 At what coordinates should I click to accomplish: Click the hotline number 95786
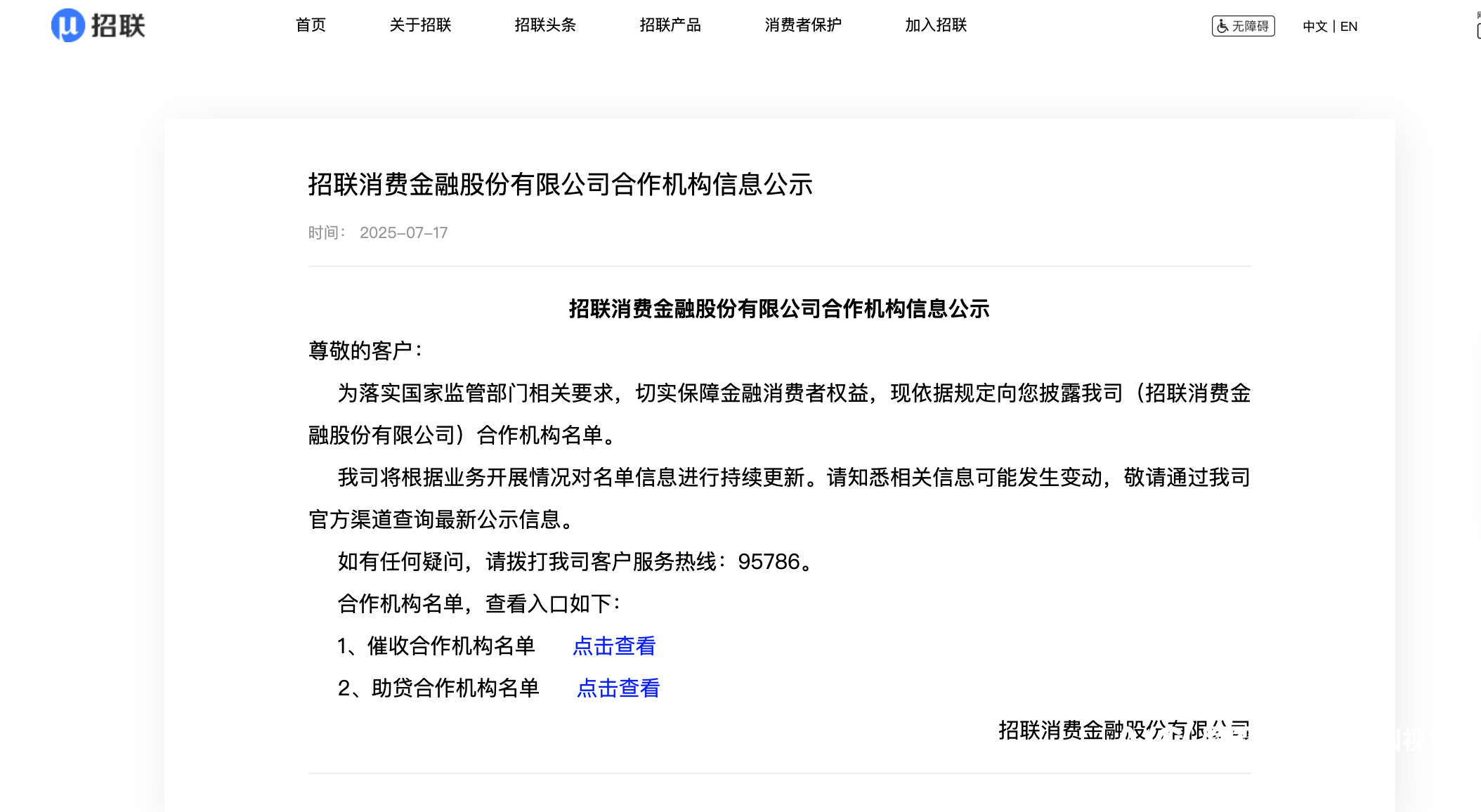769,561
